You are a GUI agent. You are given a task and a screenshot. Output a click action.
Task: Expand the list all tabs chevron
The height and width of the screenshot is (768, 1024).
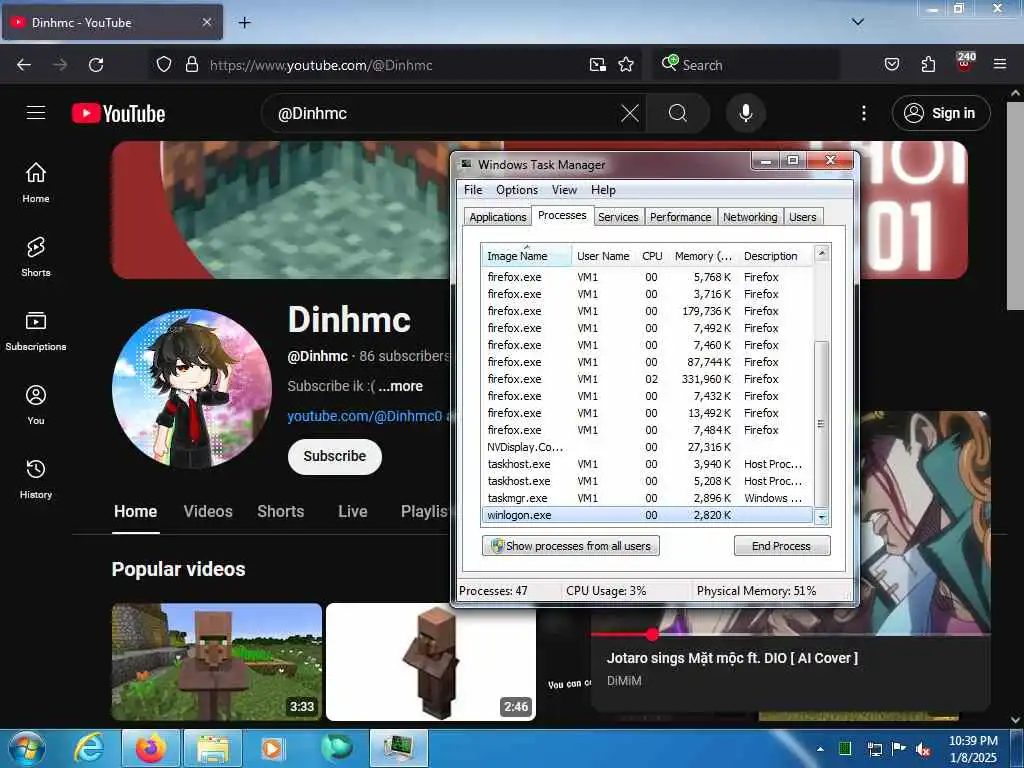(x=857, y=22)
